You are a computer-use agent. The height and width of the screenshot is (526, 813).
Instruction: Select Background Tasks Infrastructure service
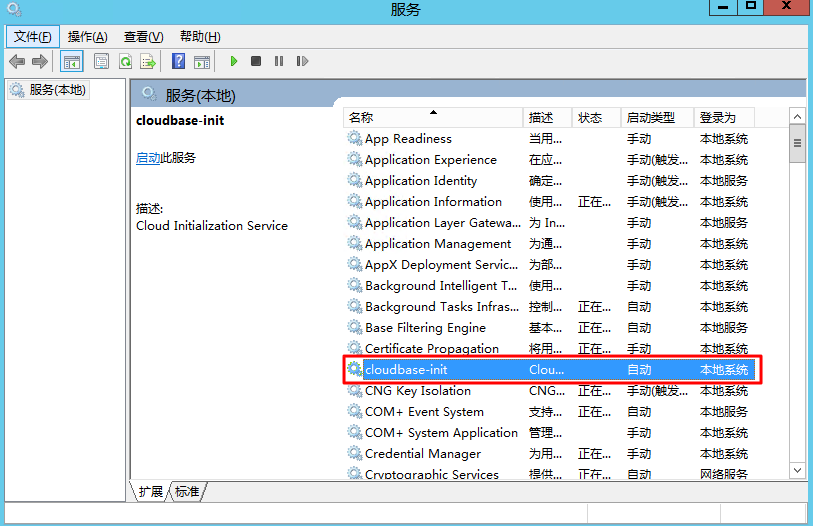click(x=551, y=307)
